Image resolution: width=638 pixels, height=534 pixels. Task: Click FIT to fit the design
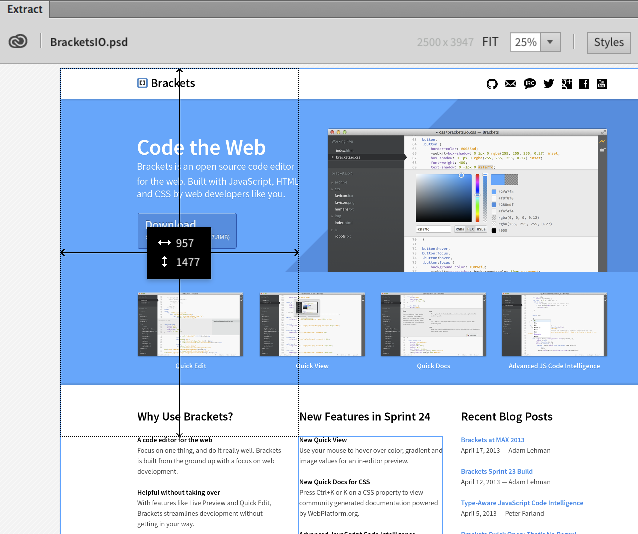[x=490, y=42]
